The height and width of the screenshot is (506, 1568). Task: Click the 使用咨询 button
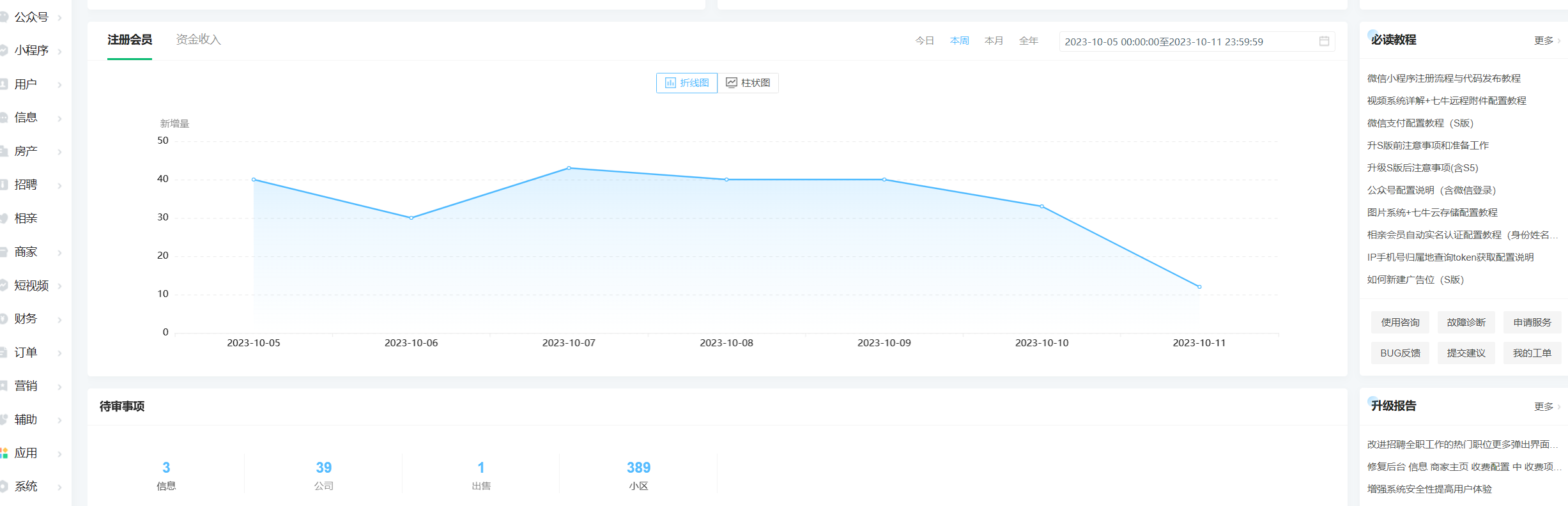pos(1400,323)
